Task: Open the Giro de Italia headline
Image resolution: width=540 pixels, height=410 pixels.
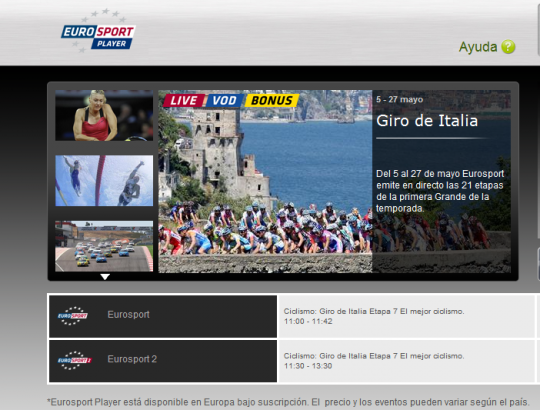Action: pos(427,121)
